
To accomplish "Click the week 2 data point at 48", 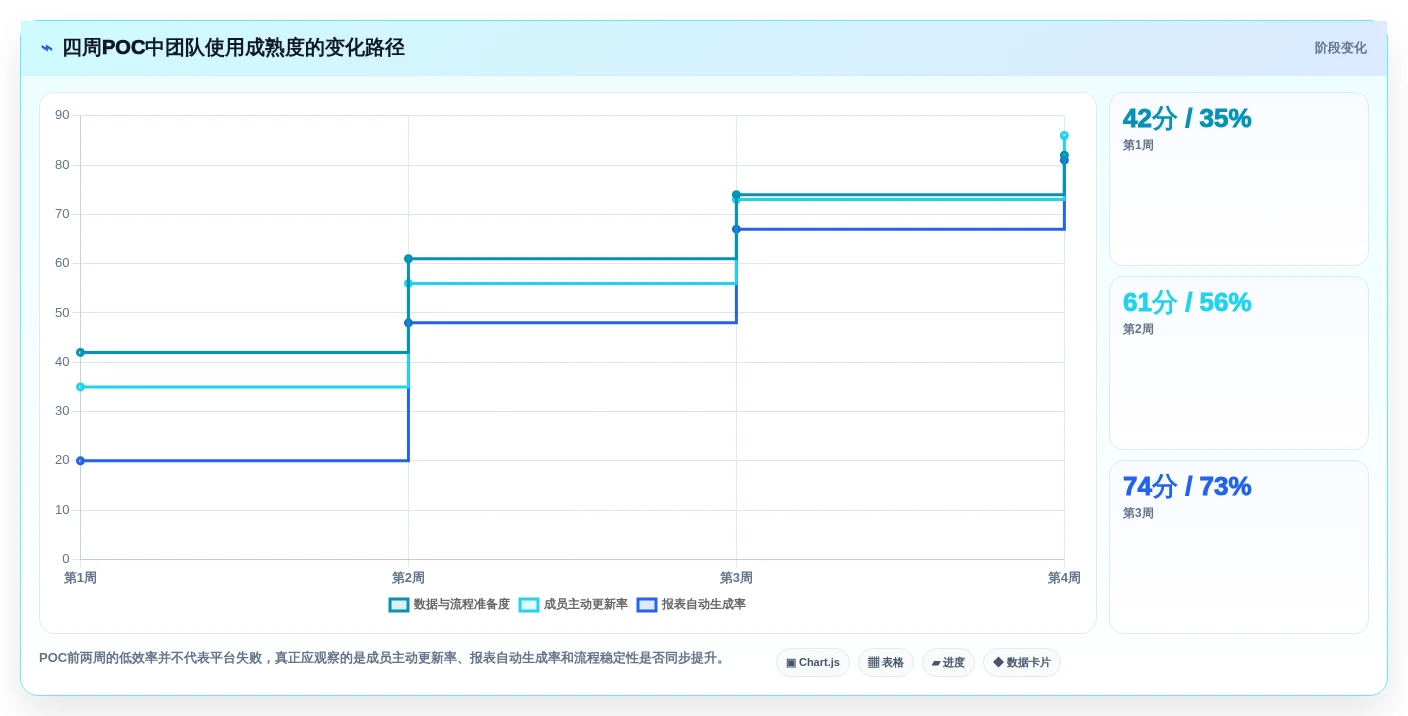I will pos(408,323).
